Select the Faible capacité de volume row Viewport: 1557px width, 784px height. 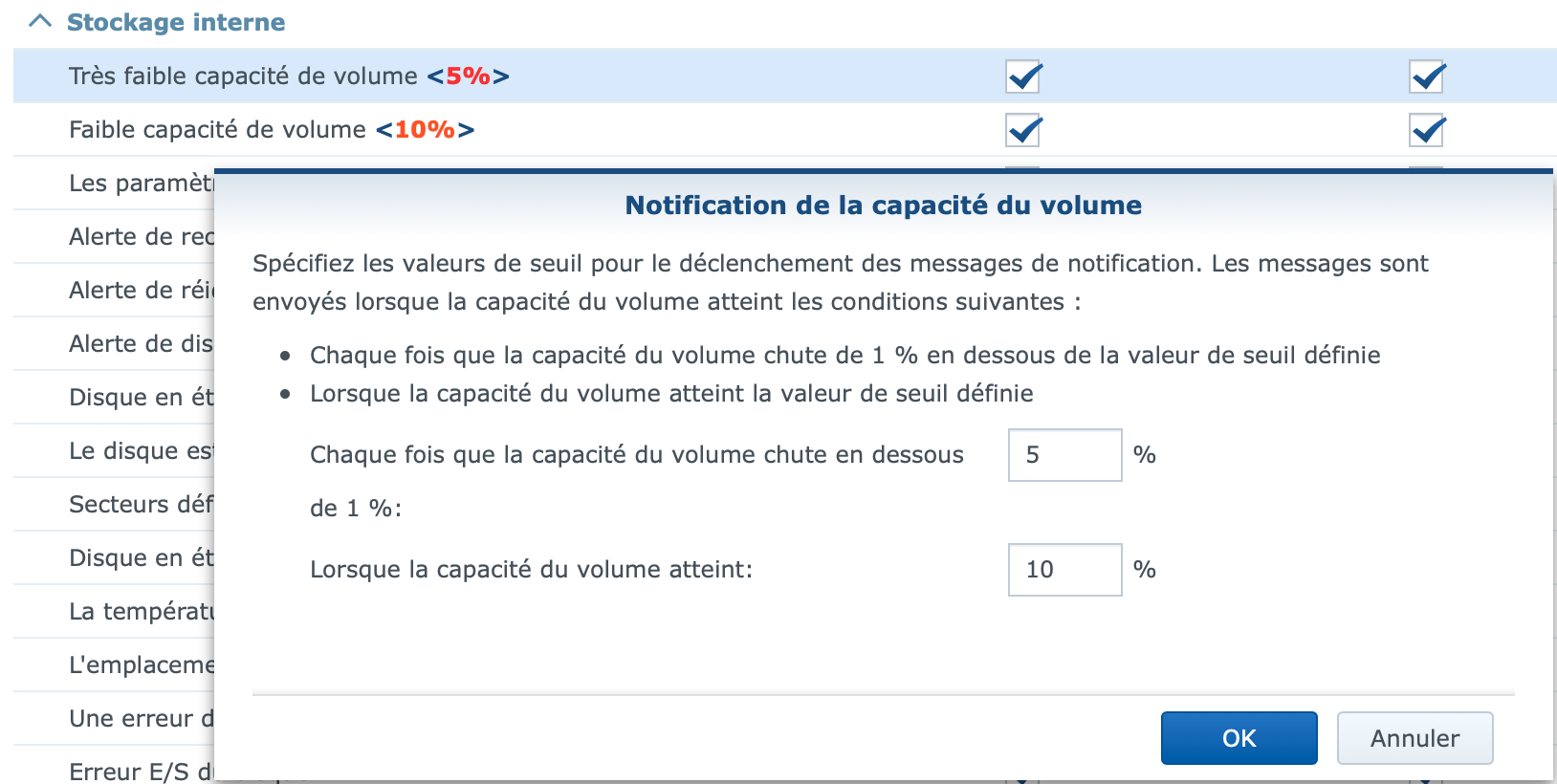point(217,130)
